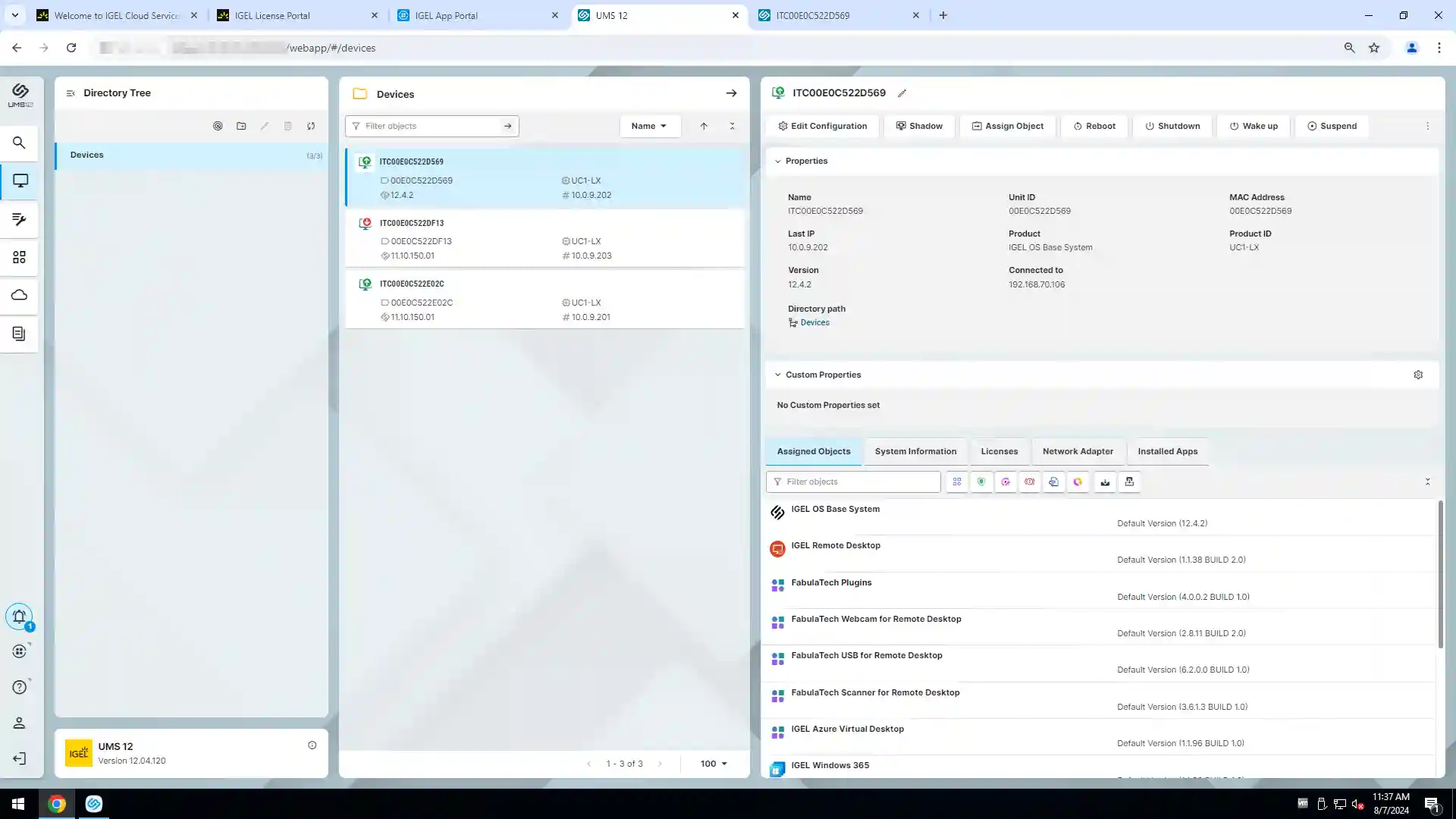Switch to Installed Apps tab
Screen dimensions: 1456x819
tap(1167, 451)
